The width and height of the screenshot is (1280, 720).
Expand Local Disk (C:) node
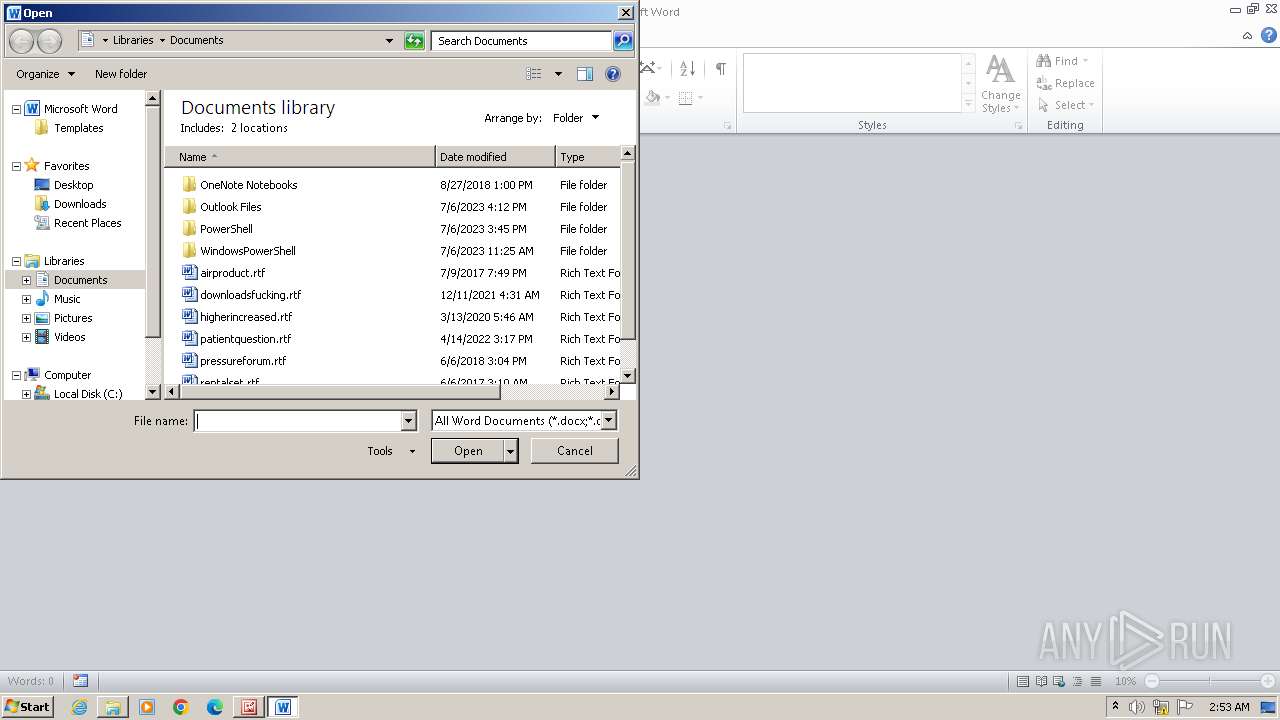[26, 394]
